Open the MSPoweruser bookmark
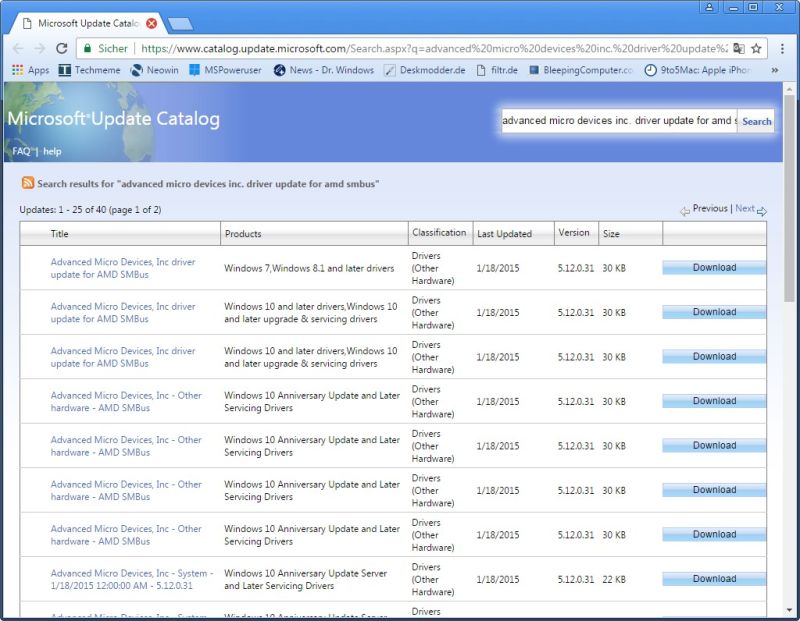 (225, 70)
